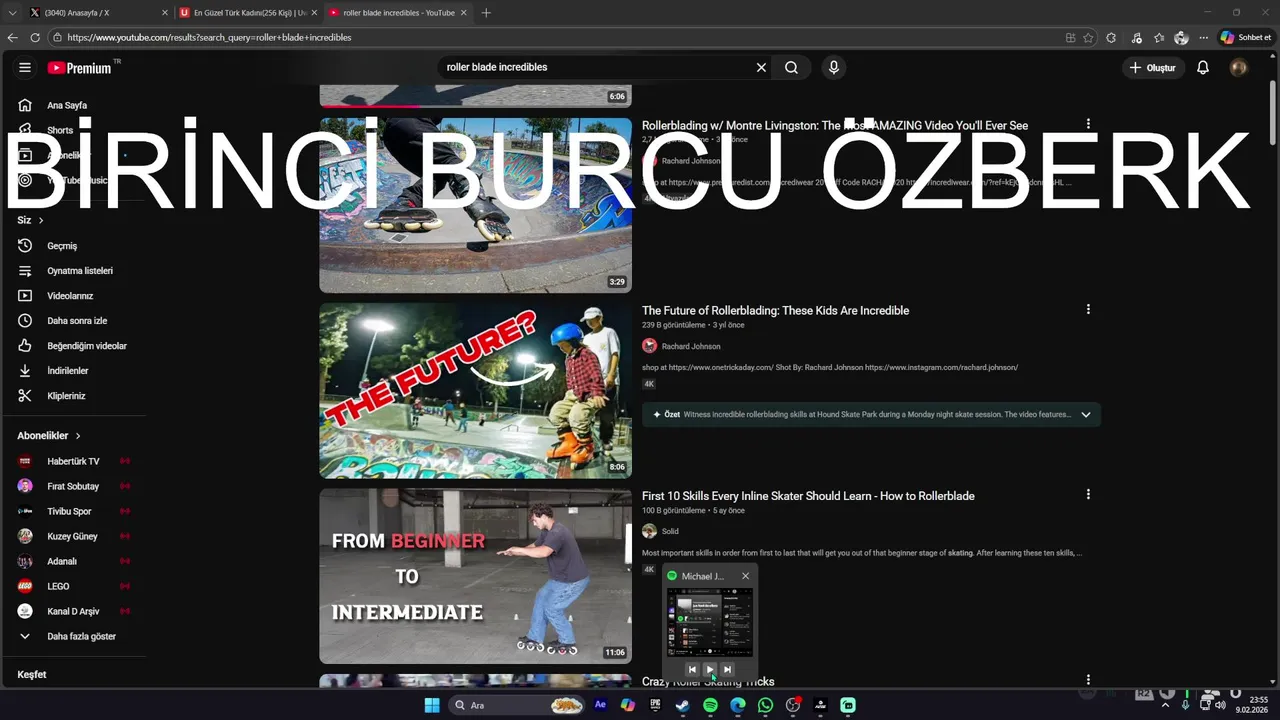This screenshot has width=1280, height=720.
Task: Focus the YouTube search input field
Action: click(x=595, y=67)
